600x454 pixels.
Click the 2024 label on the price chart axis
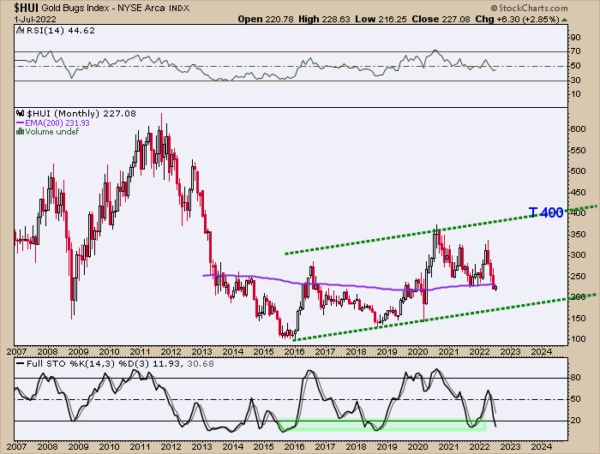coord(542,352)
